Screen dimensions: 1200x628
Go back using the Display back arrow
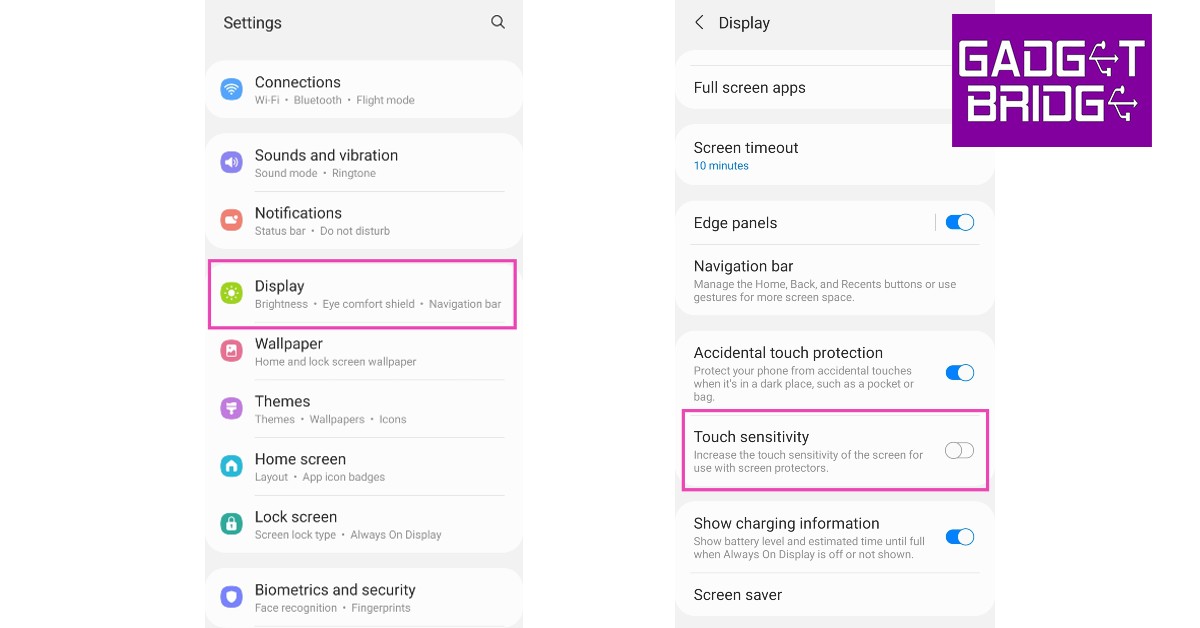click(x=699, y=22)
